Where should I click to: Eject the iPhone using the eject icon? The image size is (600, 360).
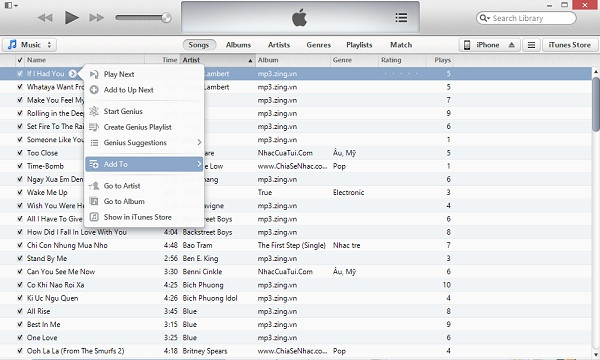(512, 45)
